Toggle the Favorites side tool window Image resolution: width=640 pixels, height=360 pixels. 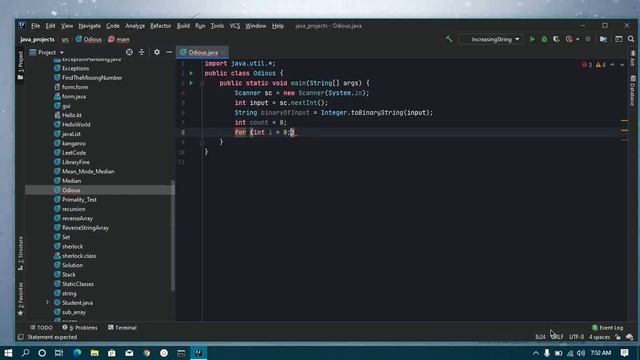(20, 299)
